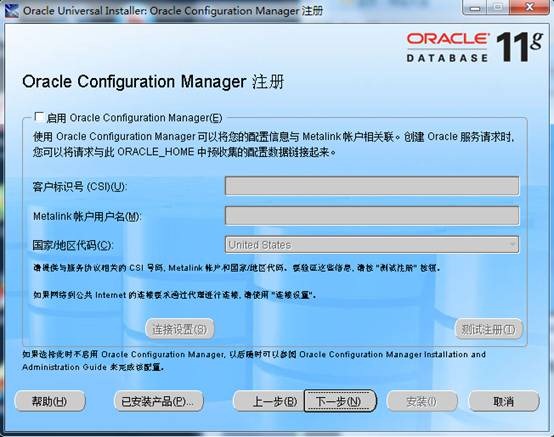Open the 国家/地区代码 United States dropdown
The image size is (554, 437).
[x=372, y=244]
